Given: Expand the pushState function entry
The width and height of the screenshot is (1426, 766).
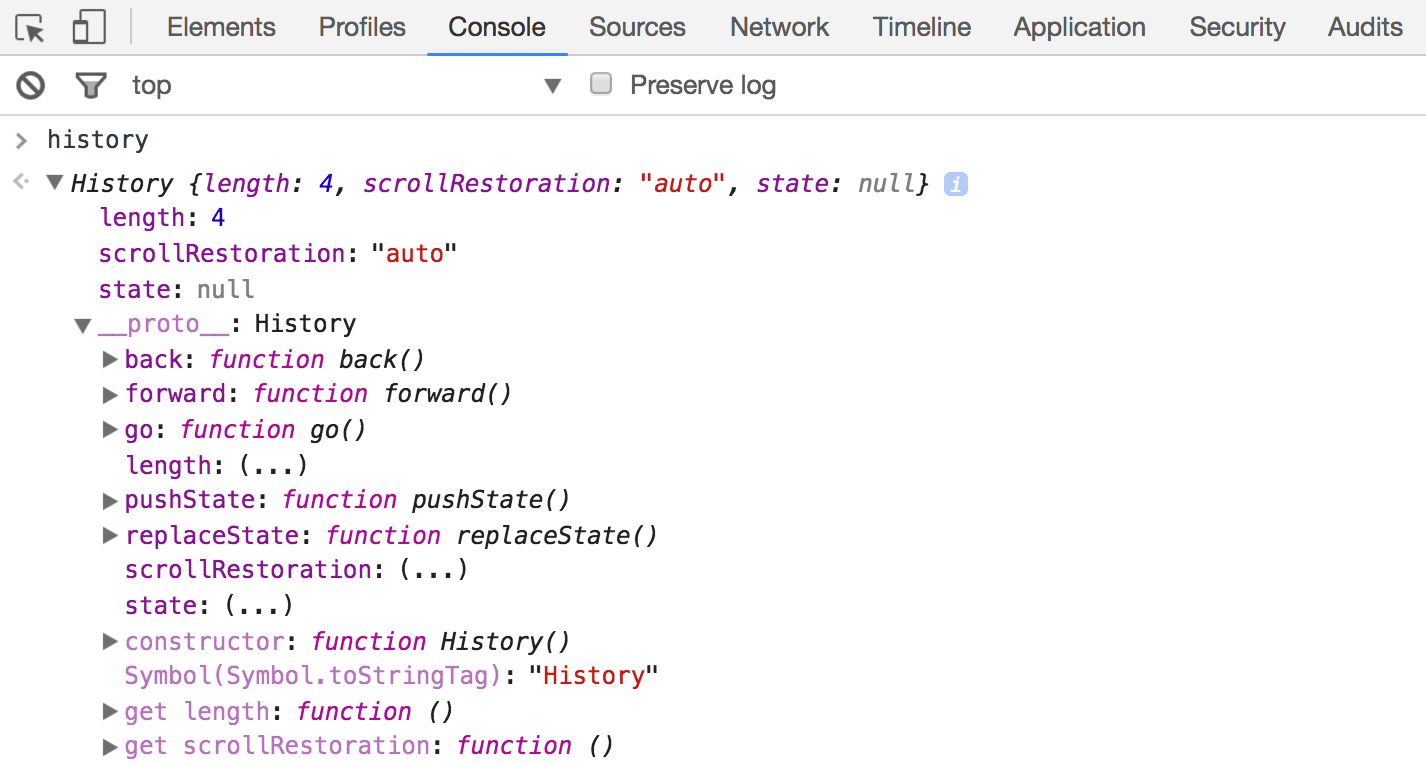Looking at the screenshot, I should pos(110,500).
